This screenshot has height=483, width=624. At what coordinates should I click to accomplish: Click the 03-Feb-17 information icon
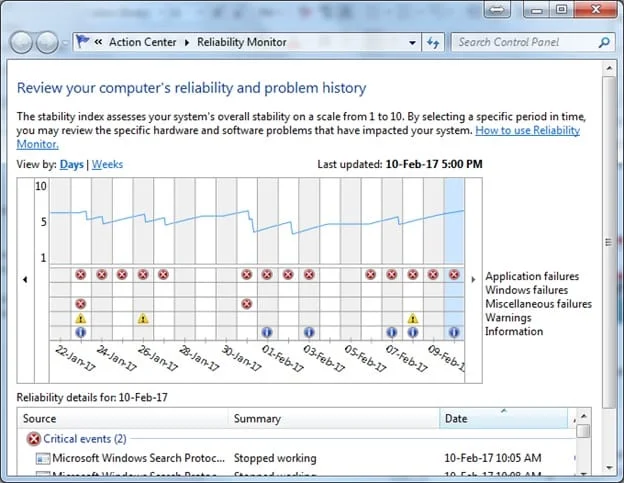click(309, 332)
